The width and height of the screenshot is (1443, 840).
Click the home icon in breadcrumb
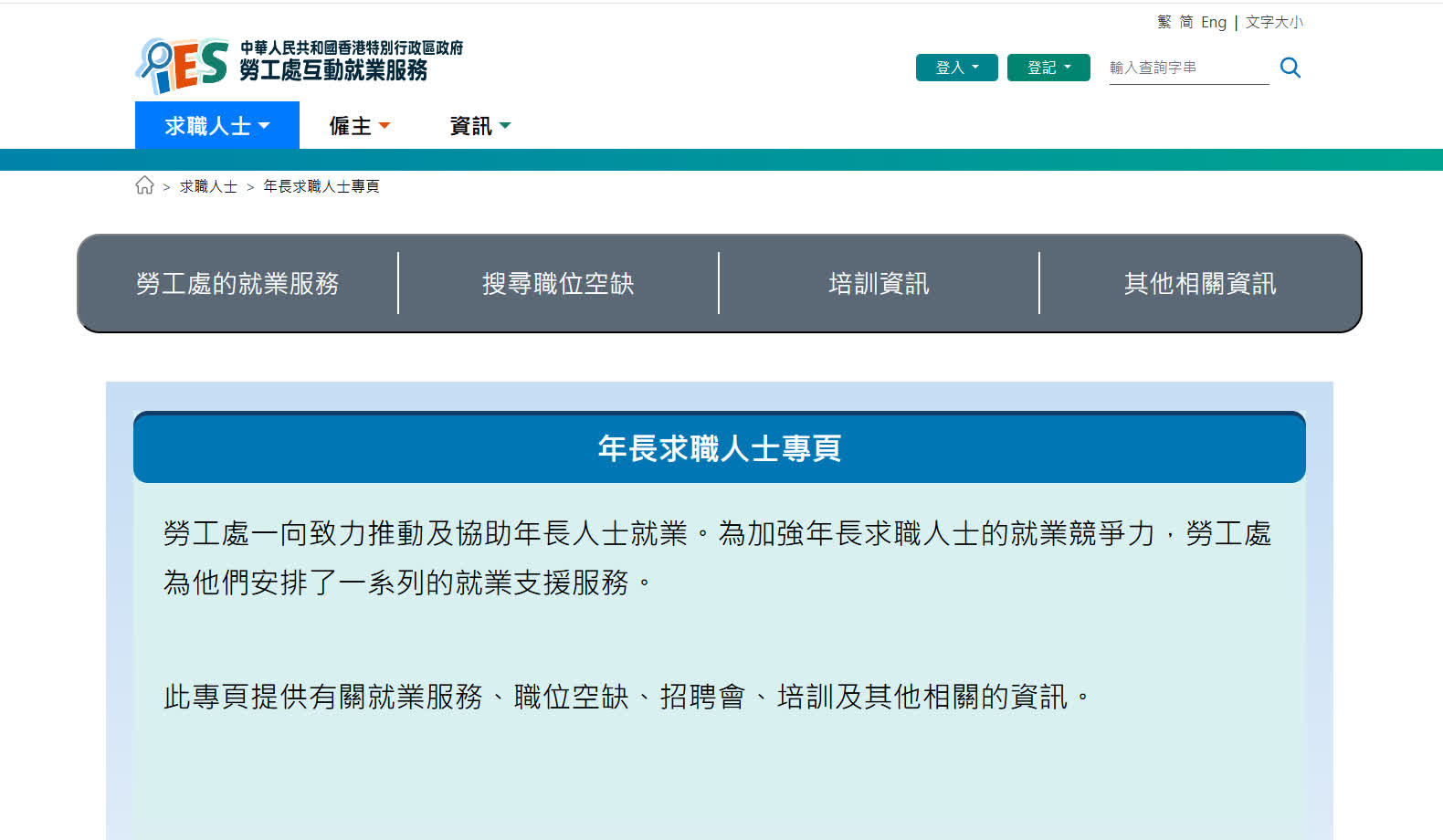[x=144, y=186]
